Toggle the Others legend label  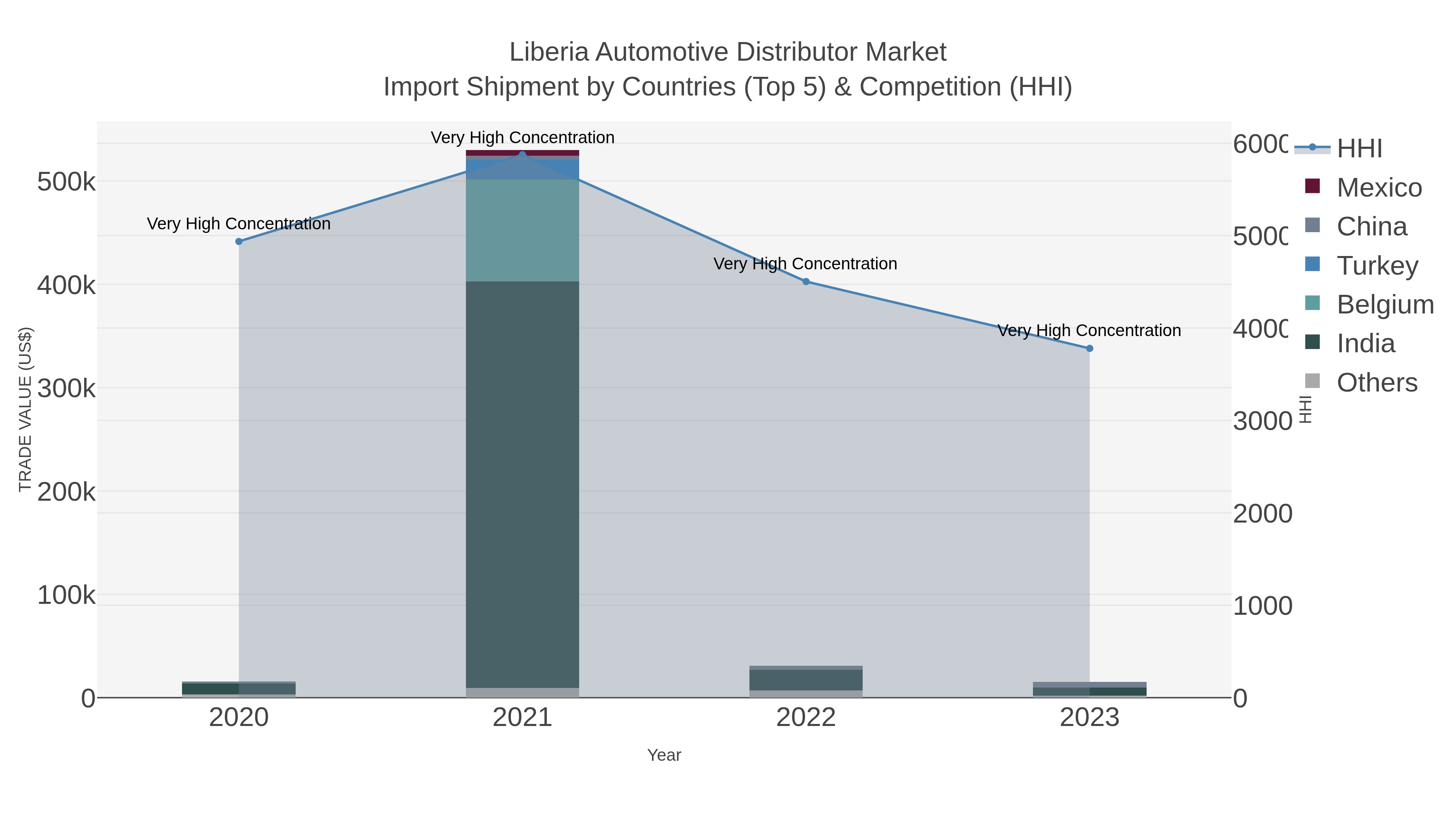pos(1377,383)
